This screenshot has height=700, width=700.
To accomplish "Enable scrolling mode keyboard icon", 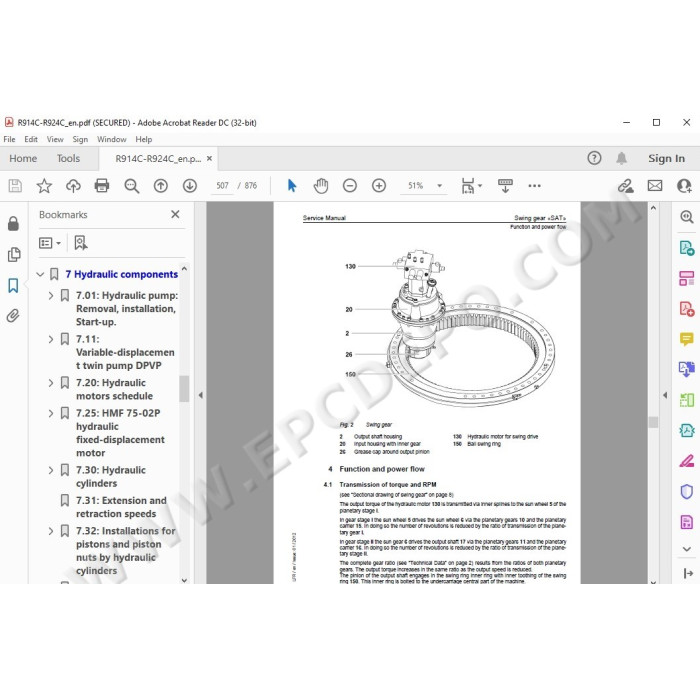I will [505, 186].
